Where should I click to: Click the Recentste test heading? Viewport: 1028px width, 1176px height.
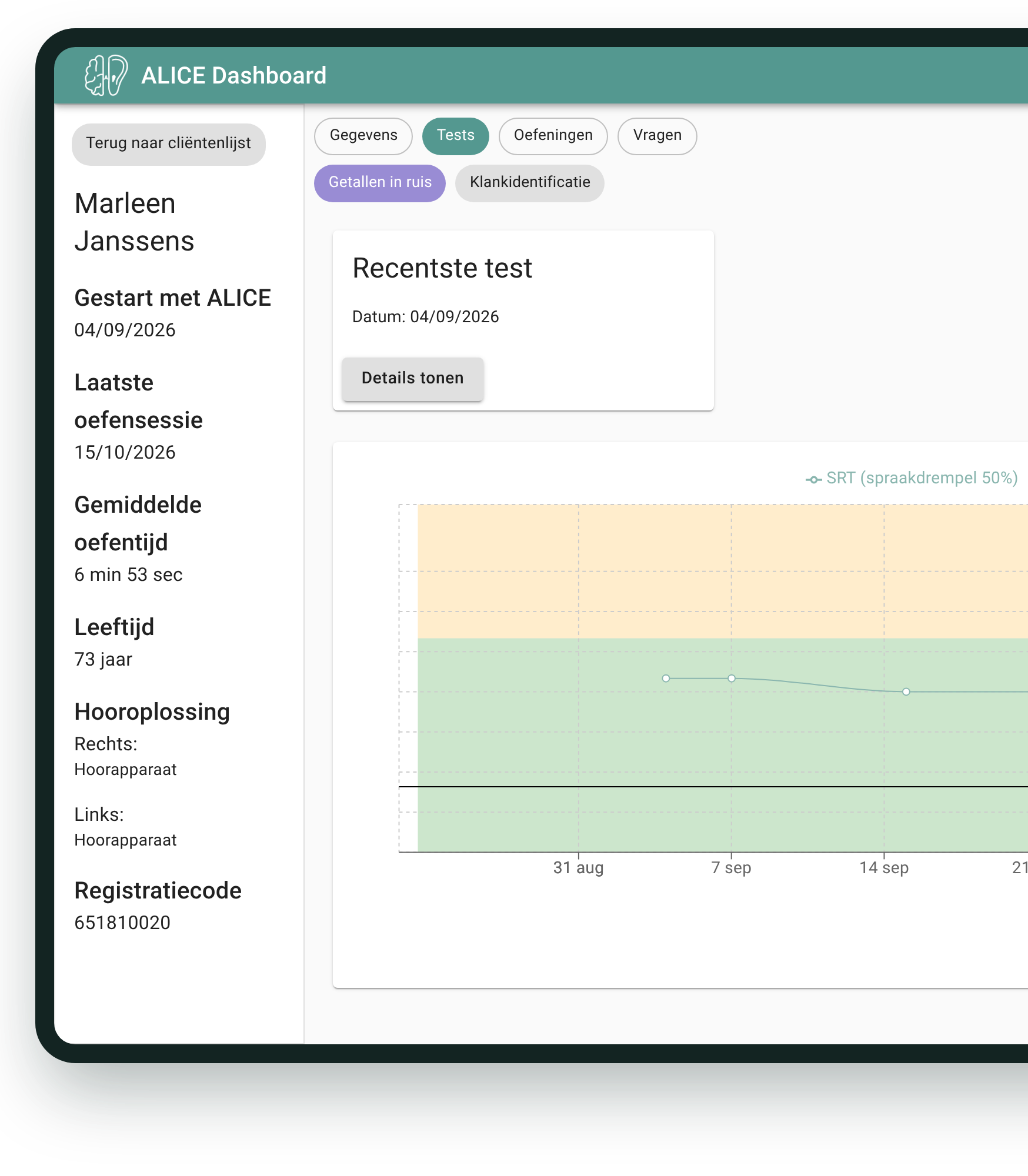(x=442, y=269)
